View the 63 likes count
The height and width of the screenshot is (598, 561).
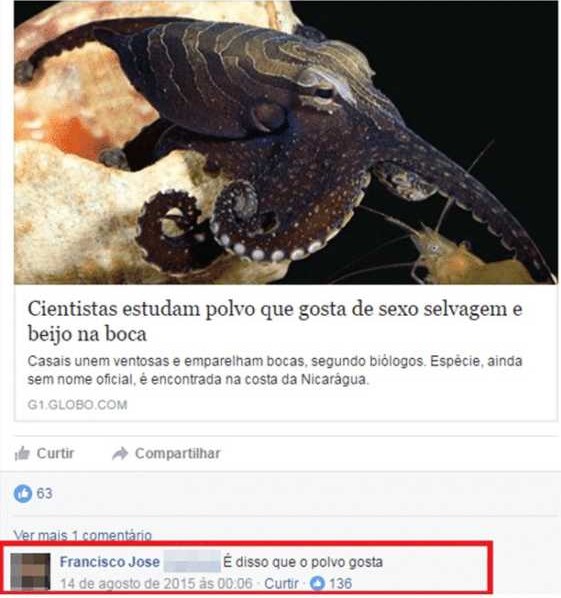pyautogui.click(x=44, y=494)
